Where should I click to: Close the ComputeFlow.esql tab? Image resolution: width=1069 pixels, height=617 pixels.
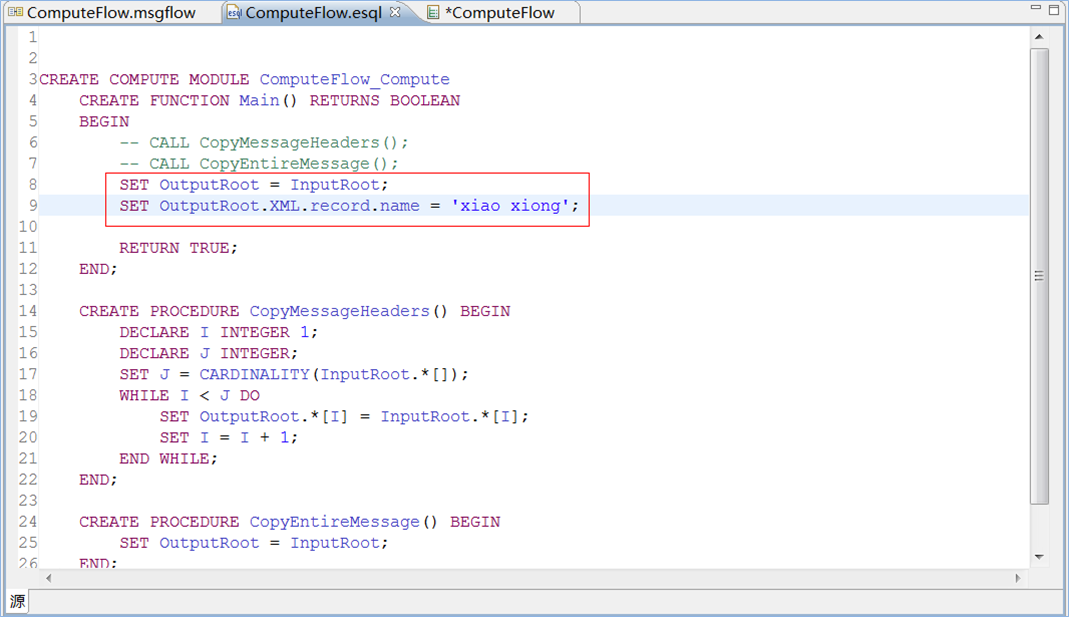395,12
